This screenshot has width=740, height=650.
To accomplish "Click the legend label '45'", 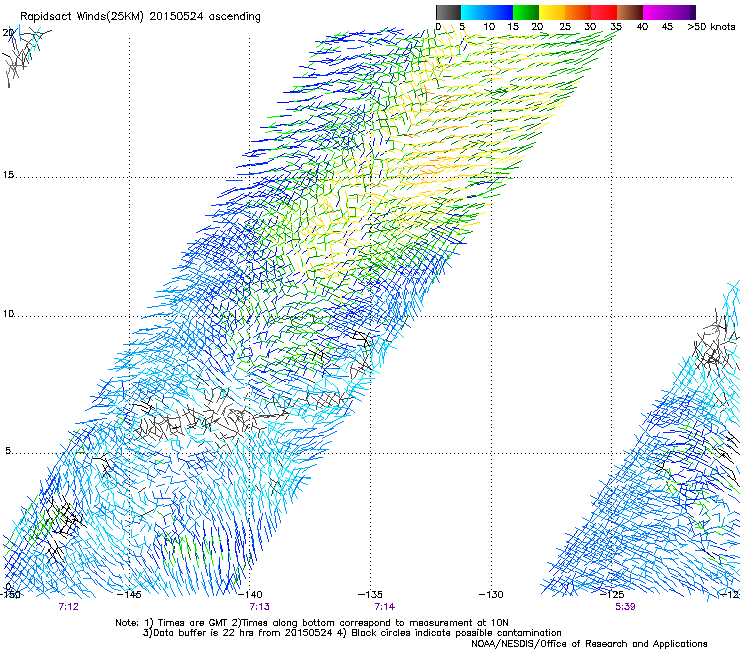I will click(x=667, y=27).
